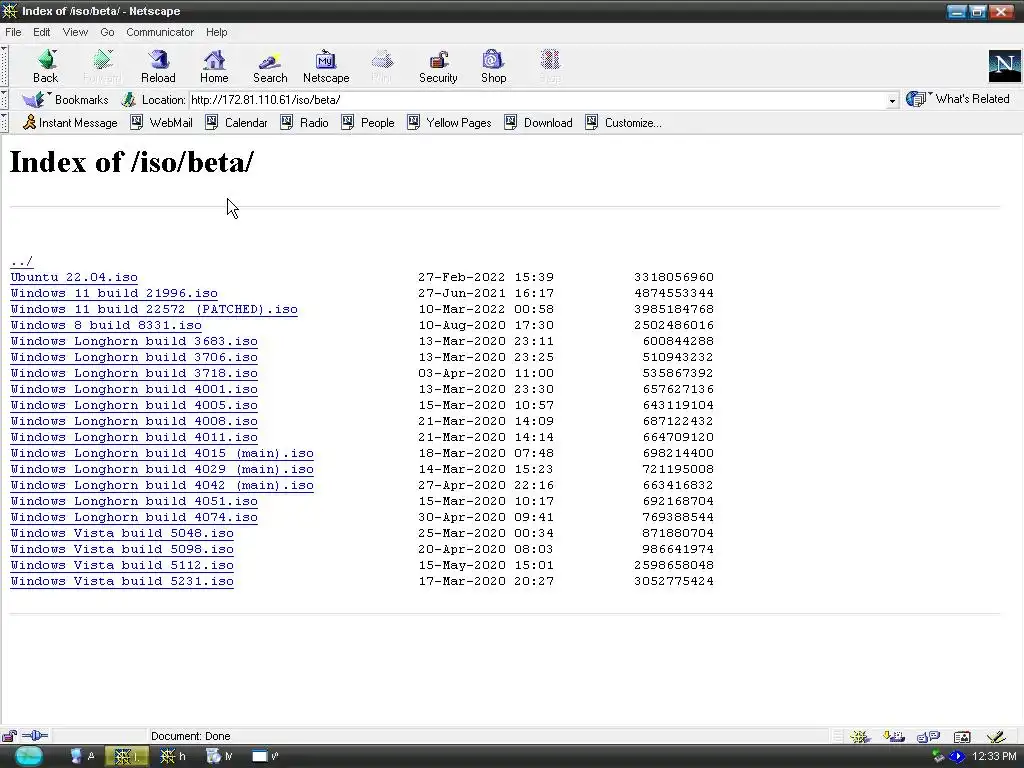1024x768 pixels.
Task: Open the Edit menu
Action: 42,32
